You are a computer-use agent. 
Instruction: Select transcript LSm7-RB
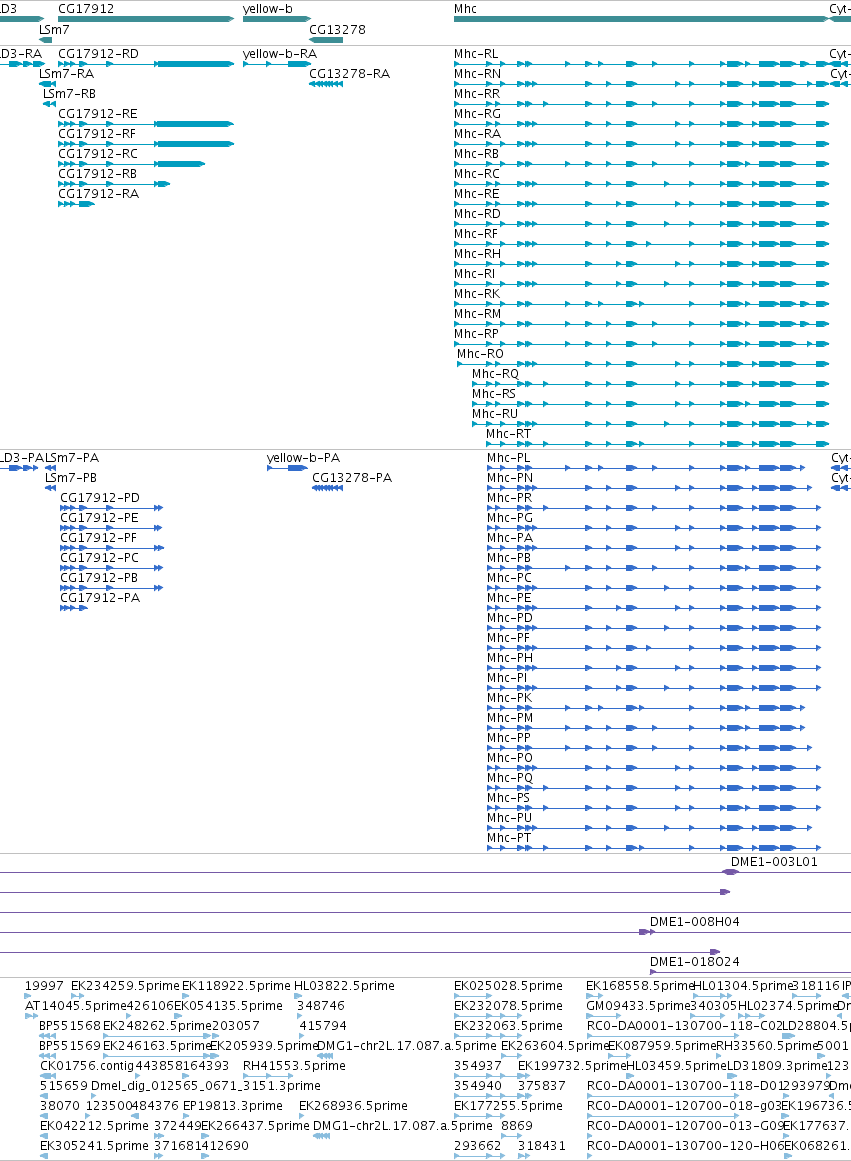[69, 94]
